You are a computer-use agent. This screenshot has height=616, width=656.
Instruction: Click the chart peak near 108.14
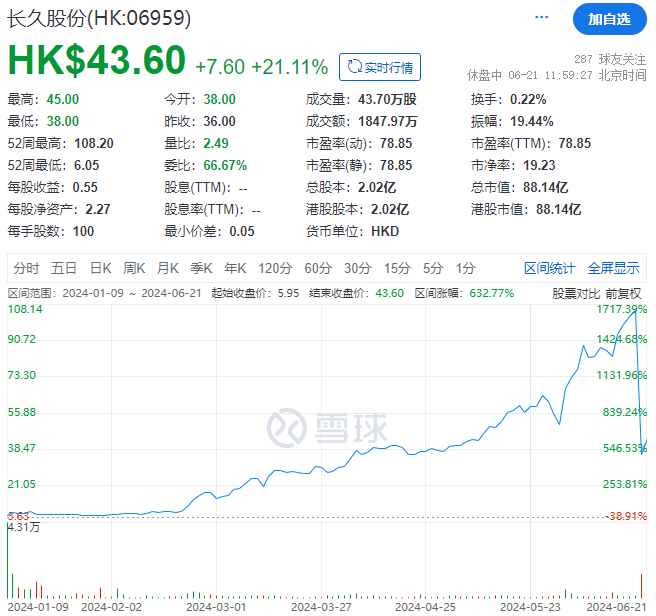[636, 310]
